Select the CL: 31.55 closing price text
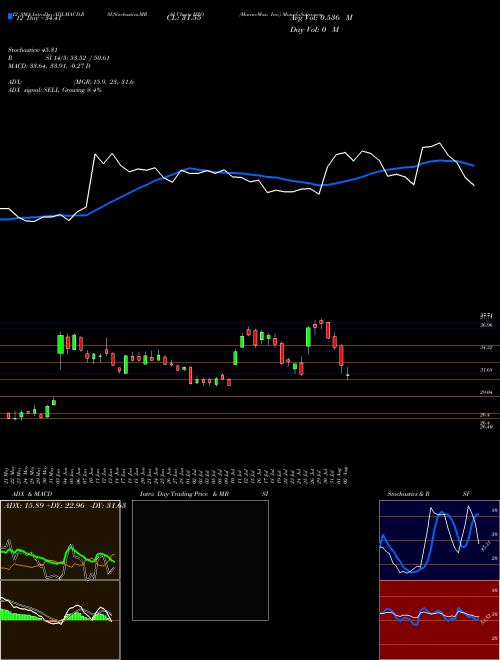Viewport: 500px width, 660px height. pos(184,18)
